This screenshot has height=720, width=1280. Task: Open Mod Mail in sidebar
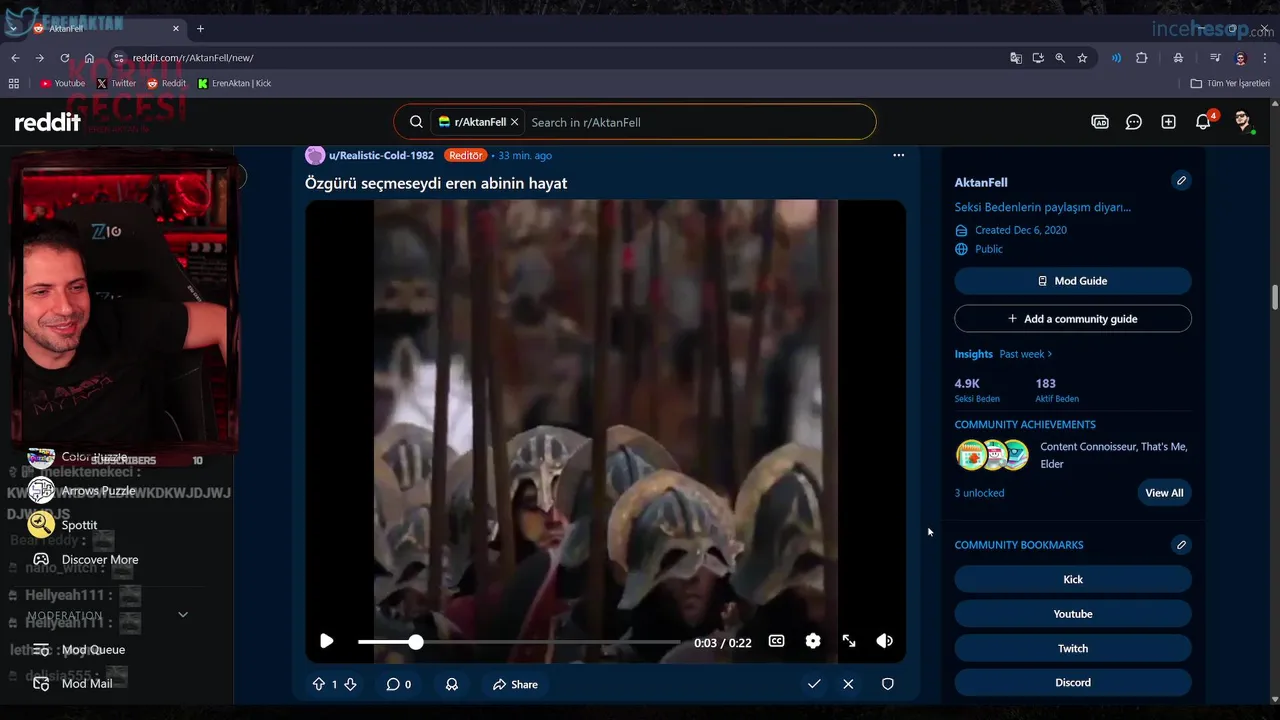(87, 684)
